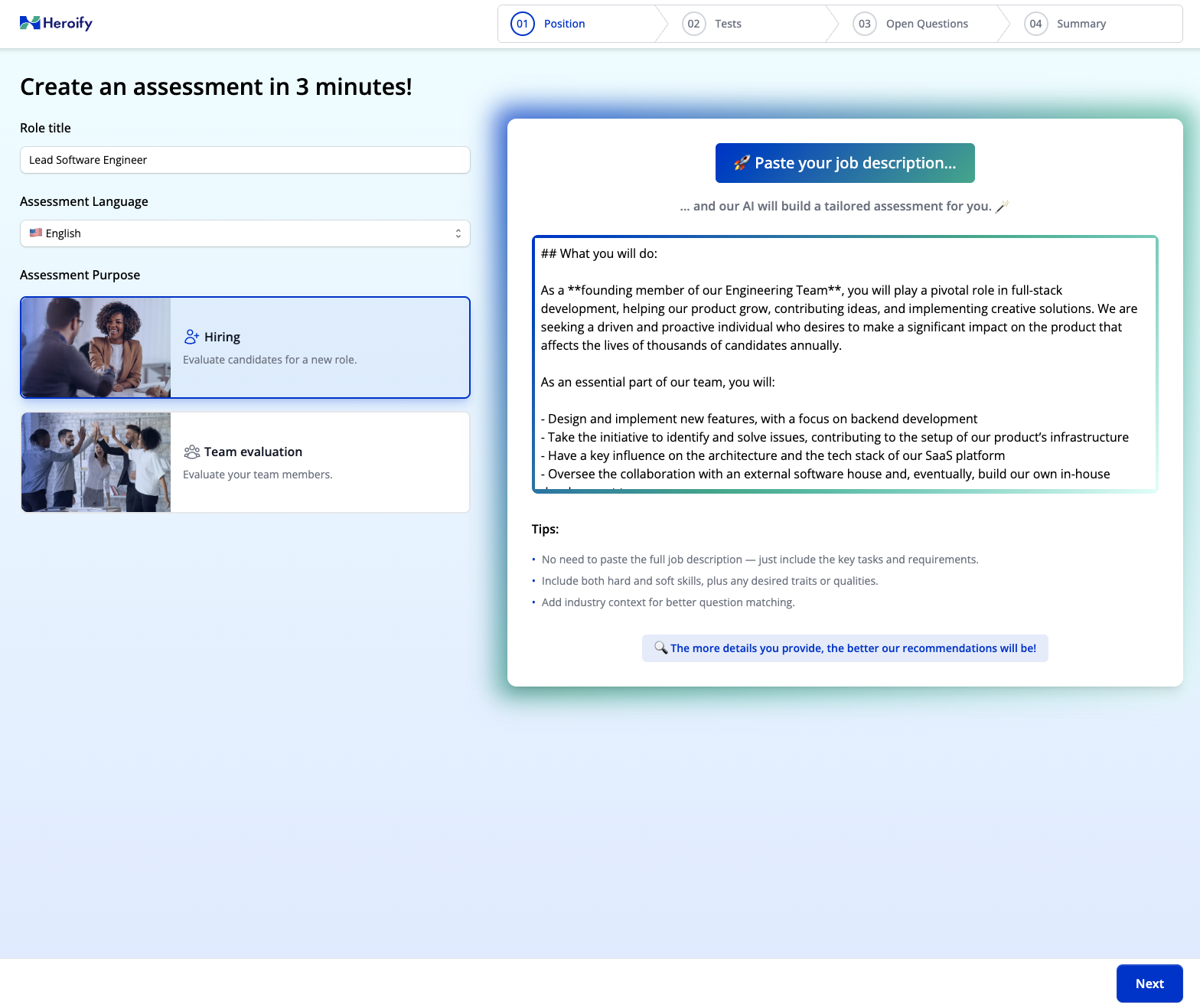Click the Role title input field

pos(245,160)
